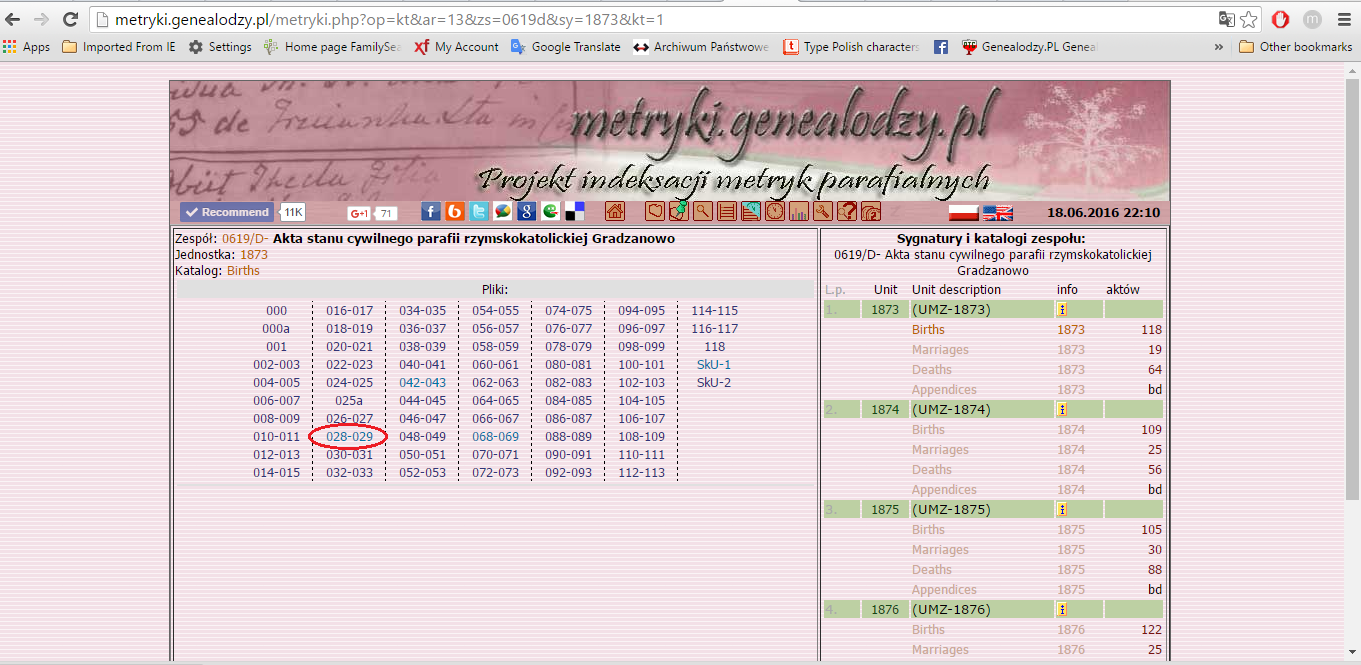Click the Twitter share icon
This screenshot has height=665, width=1361.
tap(479, 211)
